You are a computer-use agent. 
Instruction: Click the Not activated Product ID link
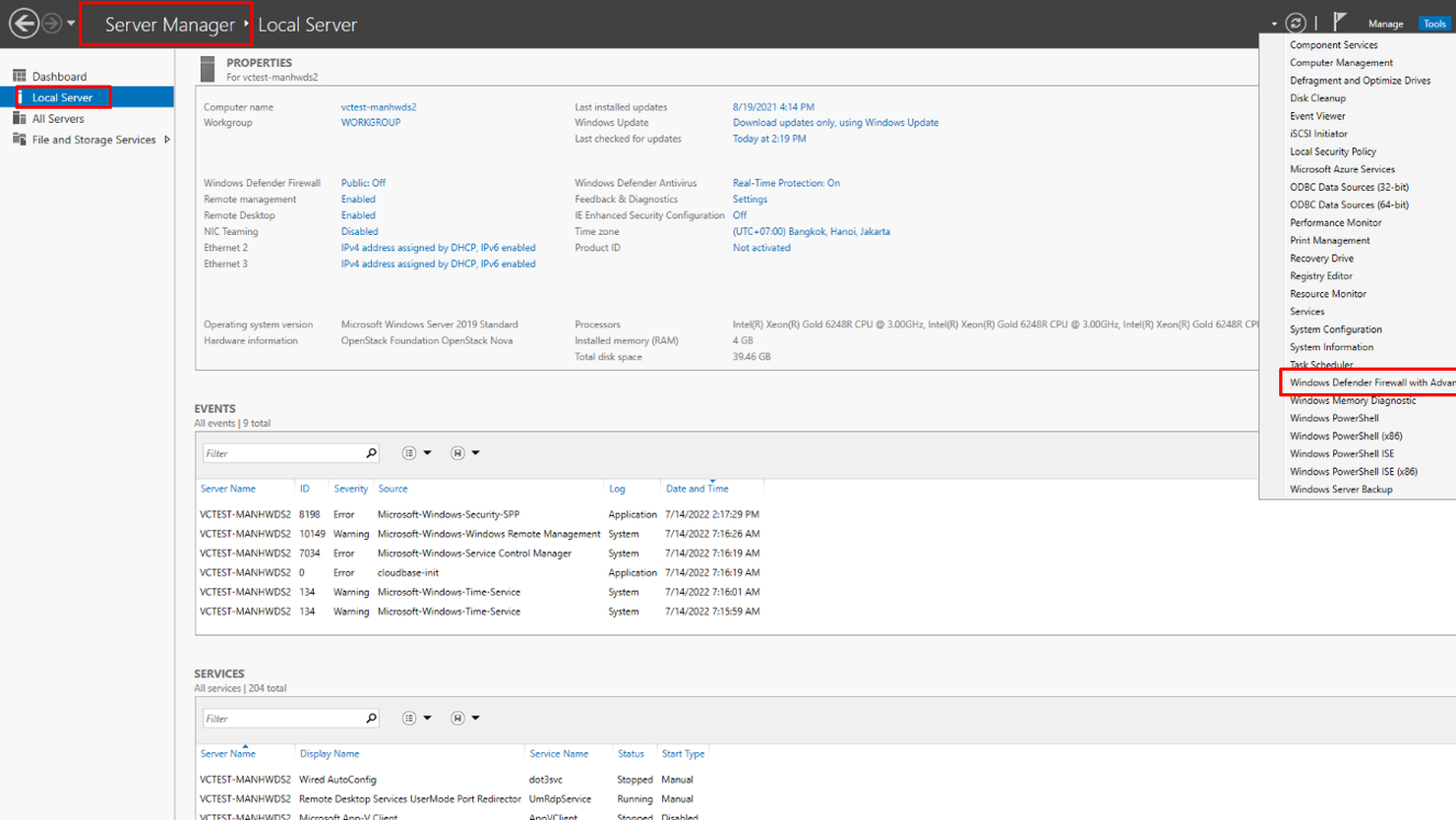tap(761, 248)
